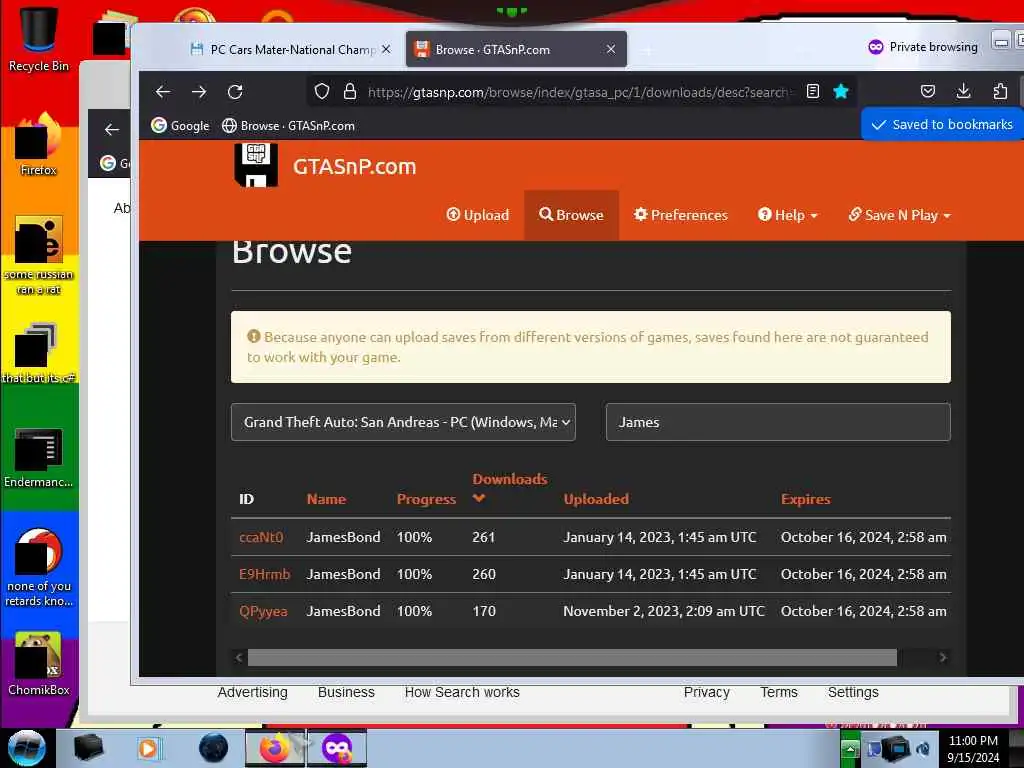Open save ccaNt0 link
Image resolution: width=1024 pixels, height=768 pixels.
coord(261,537)
